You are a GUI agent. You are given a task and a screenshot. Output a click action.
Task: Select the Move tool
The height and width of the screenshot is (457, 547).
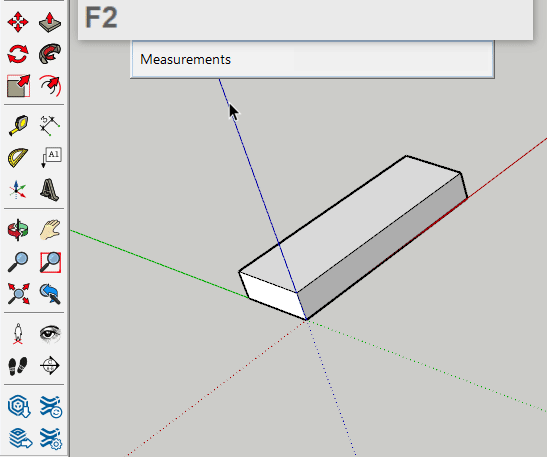click(18, 22)
